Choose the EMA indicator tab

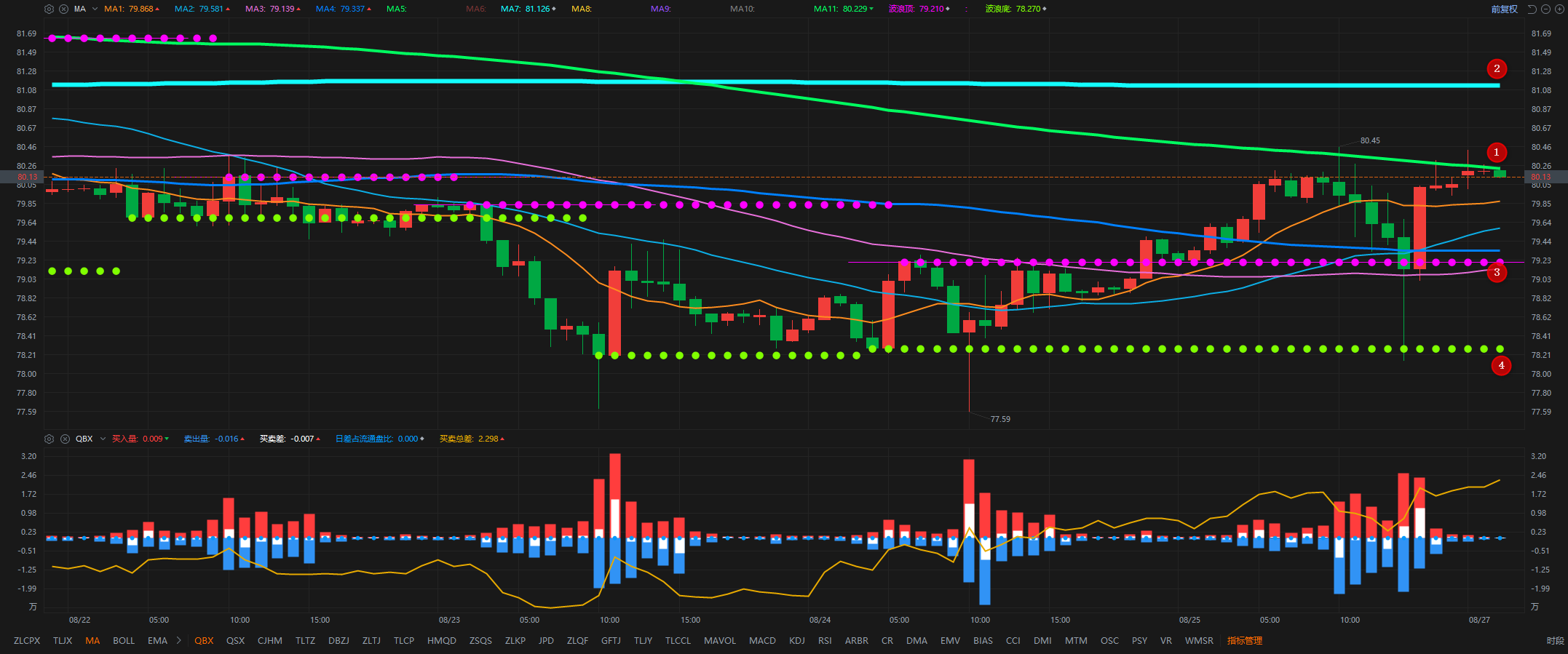tap(157, 640)
